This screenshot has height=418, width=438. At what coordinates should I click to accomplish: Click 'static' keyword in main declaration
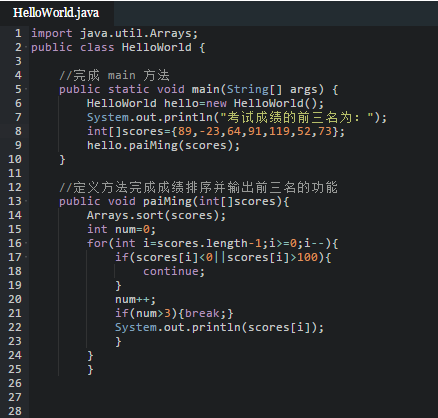click(128, 89)
